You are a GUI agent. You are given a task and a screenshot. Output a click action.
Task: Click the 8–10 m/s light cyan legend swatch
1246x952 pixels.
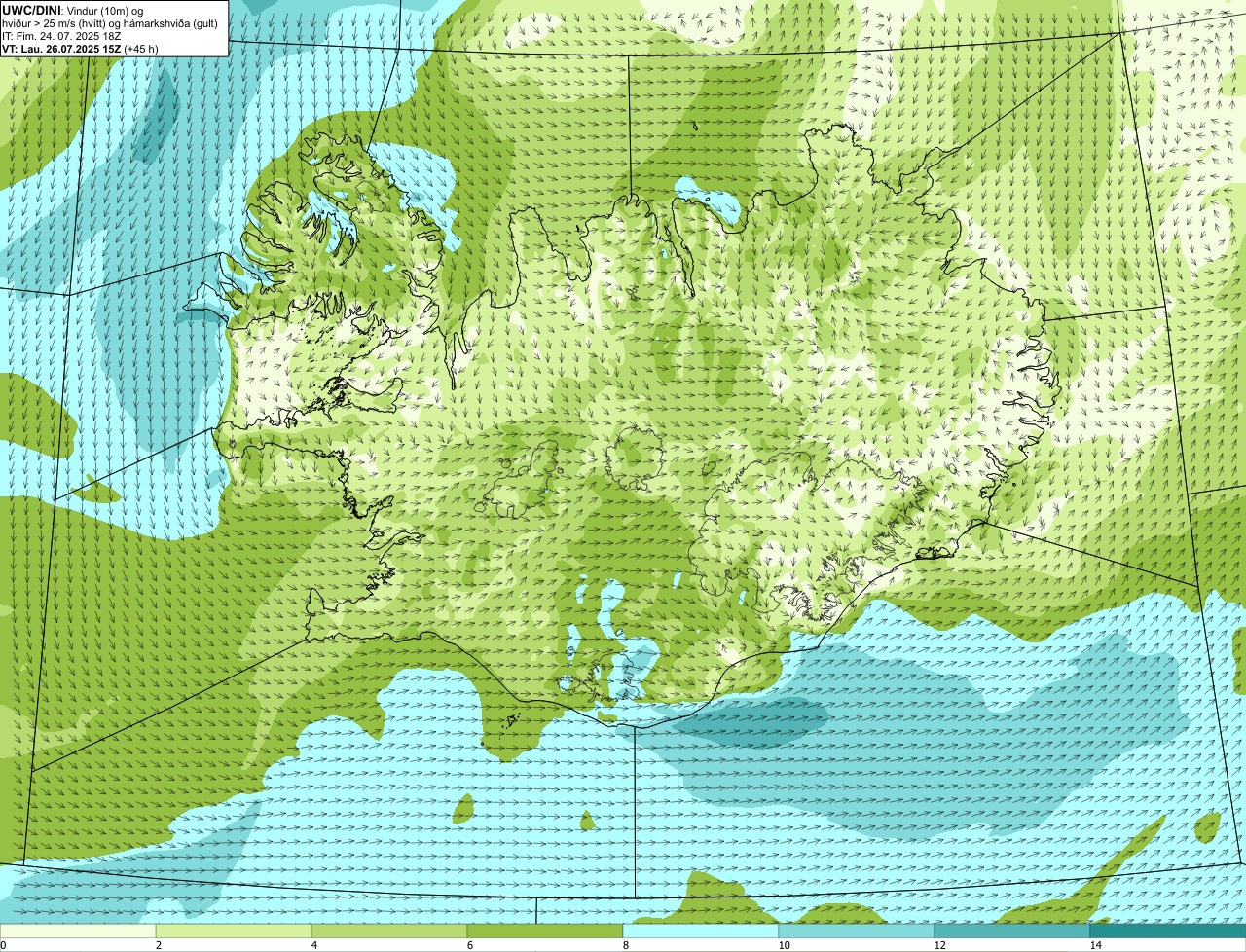click(x=701, y=931)
